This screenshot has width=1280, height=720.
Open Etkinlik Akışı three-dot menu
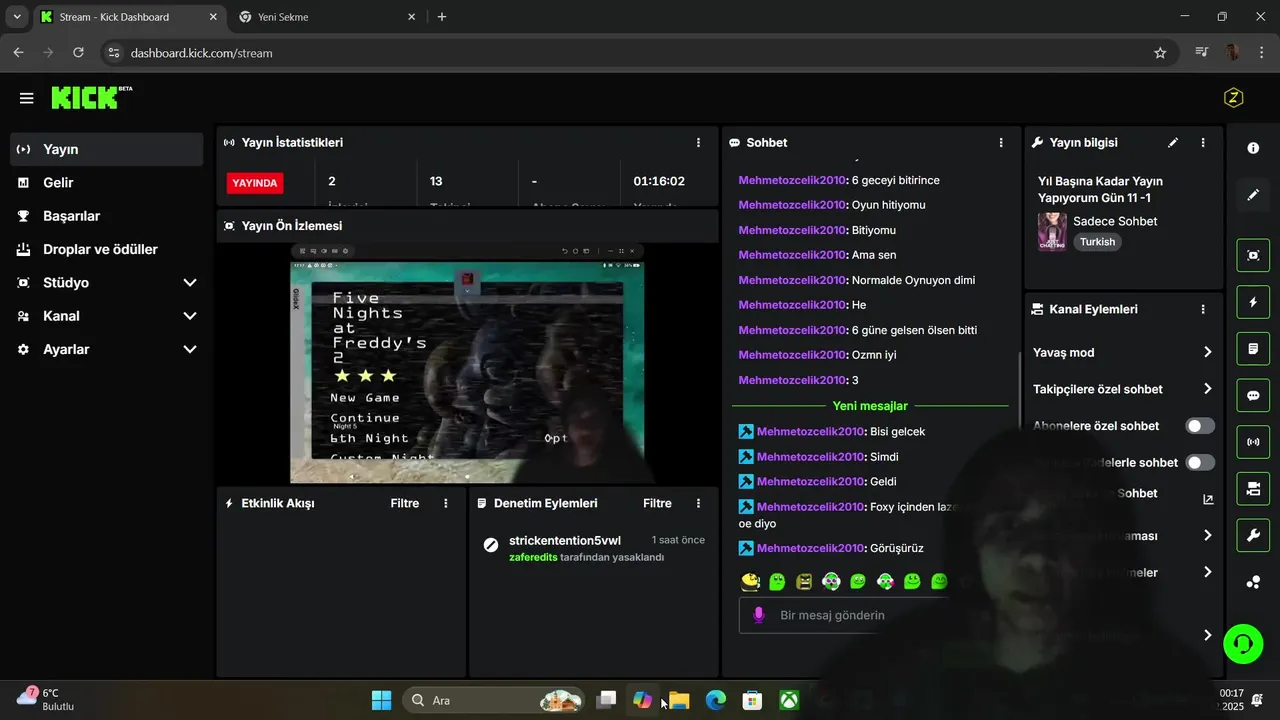446,503
